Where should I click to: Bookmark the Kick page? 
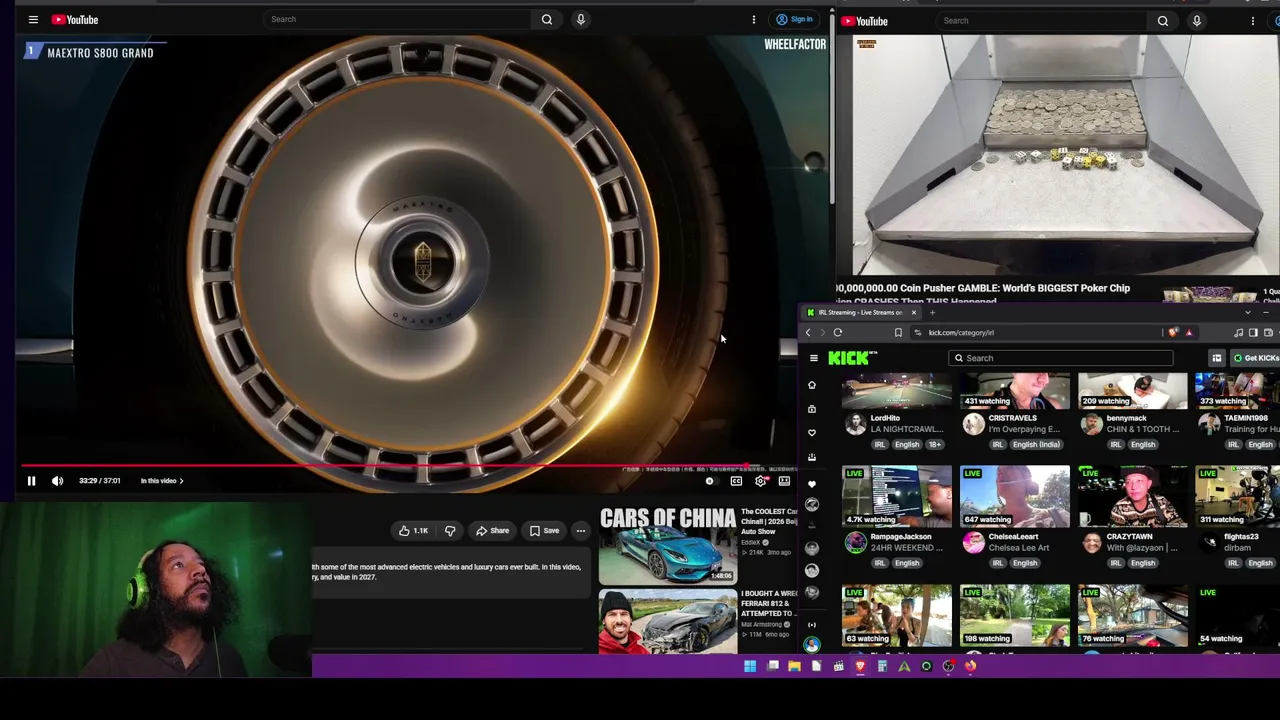point(898,333)
